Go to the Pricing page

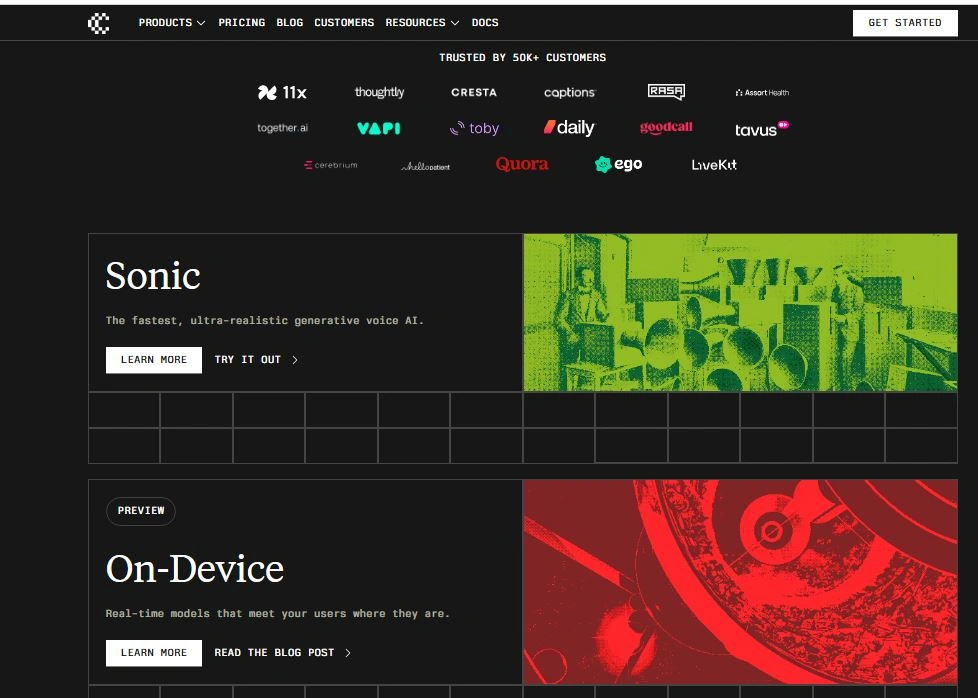pyautogui.click(x=241, y=22)
